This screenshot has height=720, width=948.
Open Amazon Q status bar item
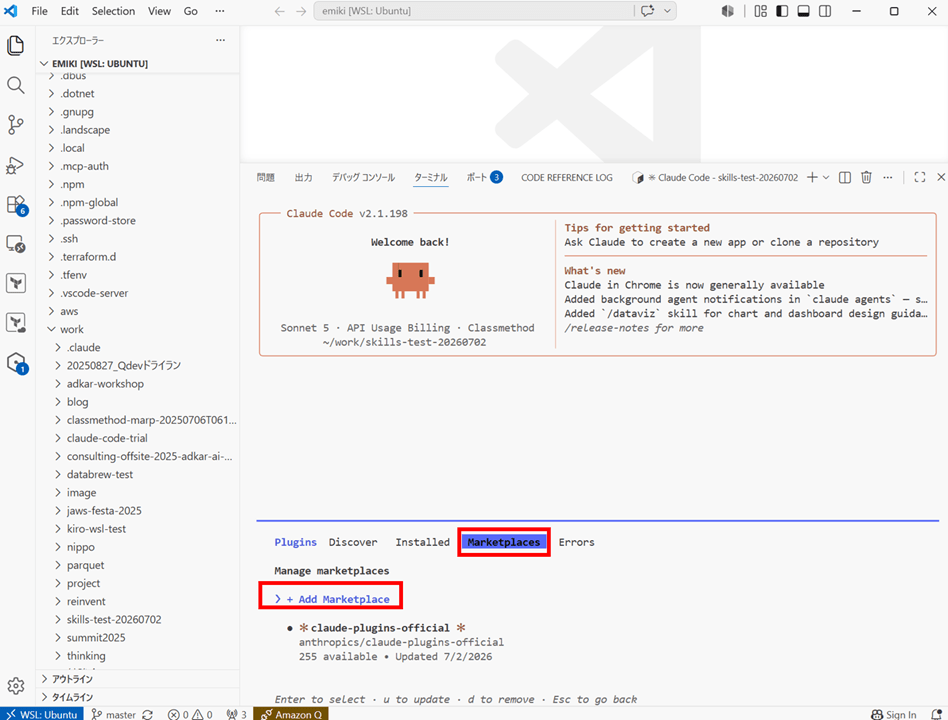(x=291, y=714)
